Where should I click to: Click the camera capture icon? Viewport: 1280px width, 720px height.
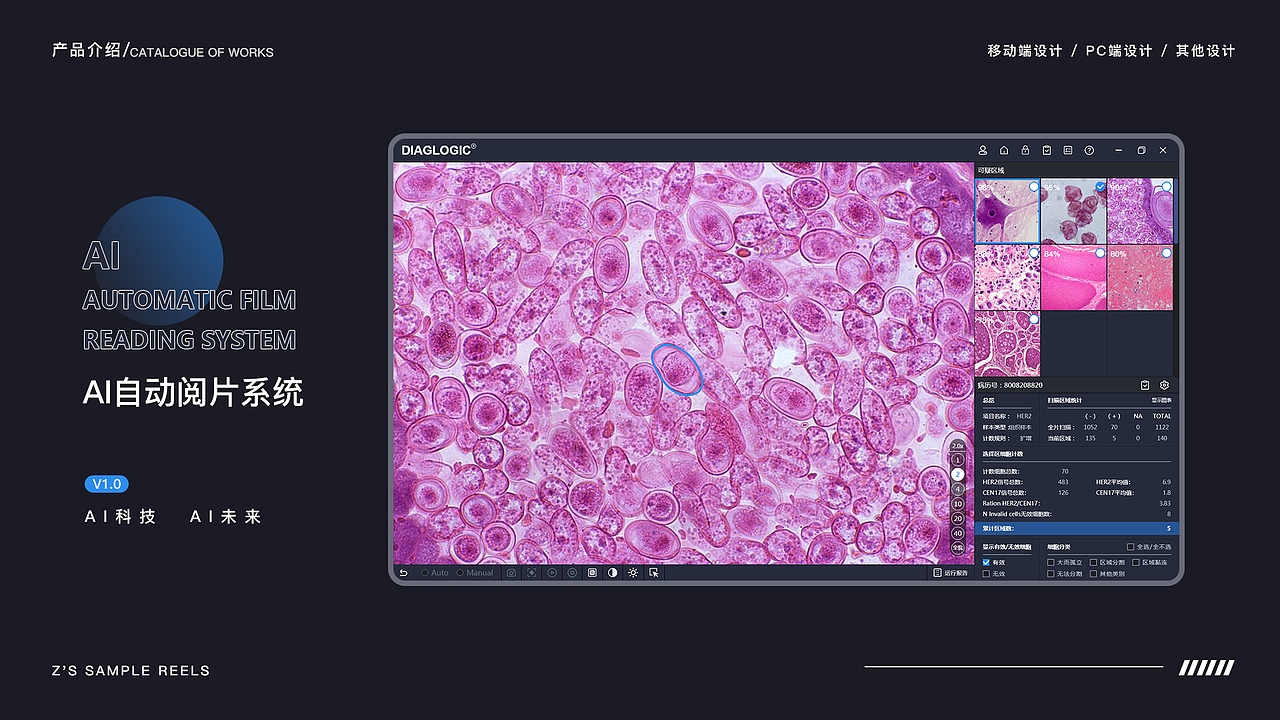[x=511, y=573]
